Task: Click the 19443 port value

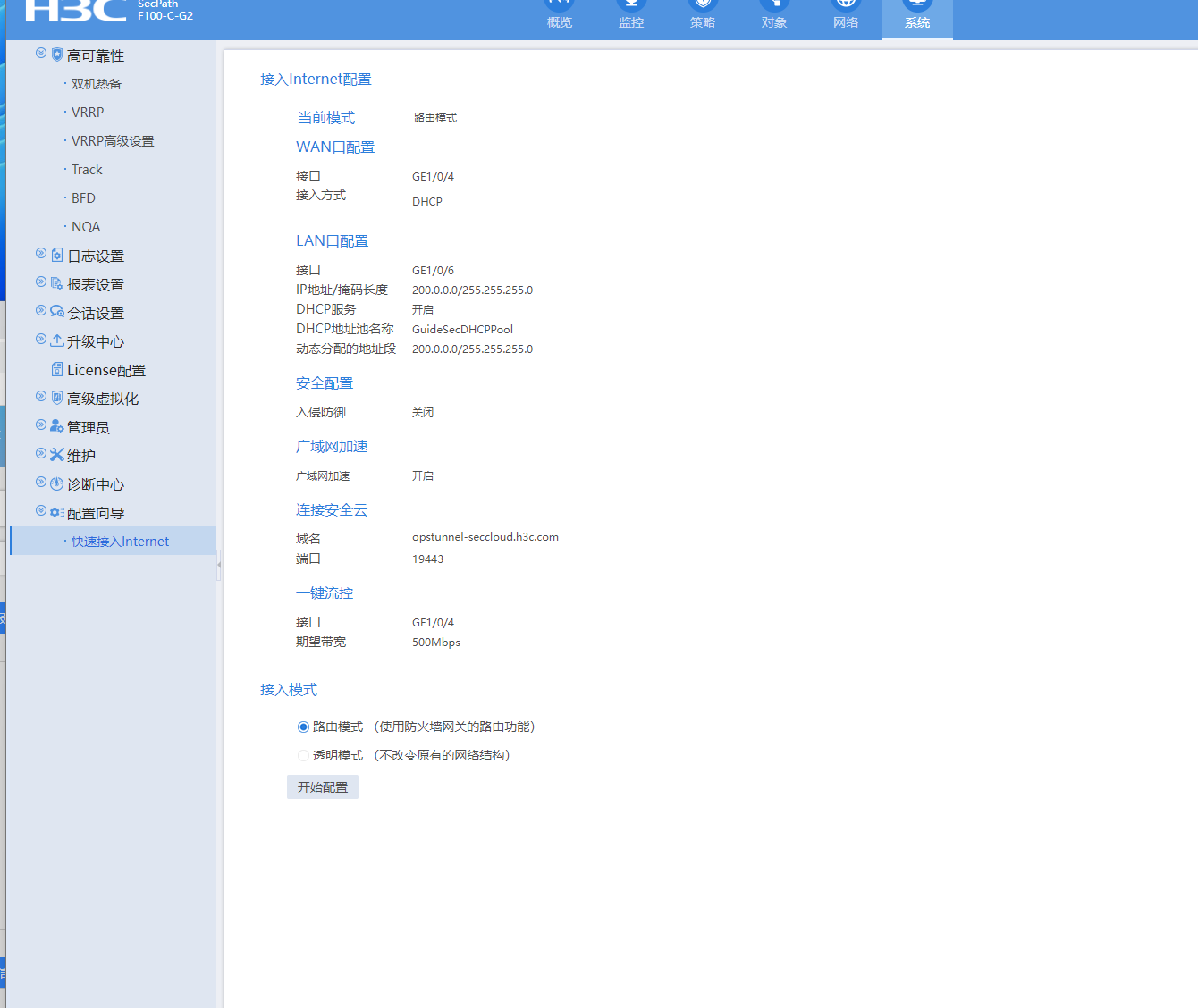Action: pyautogui.click(x=427, y=559)
